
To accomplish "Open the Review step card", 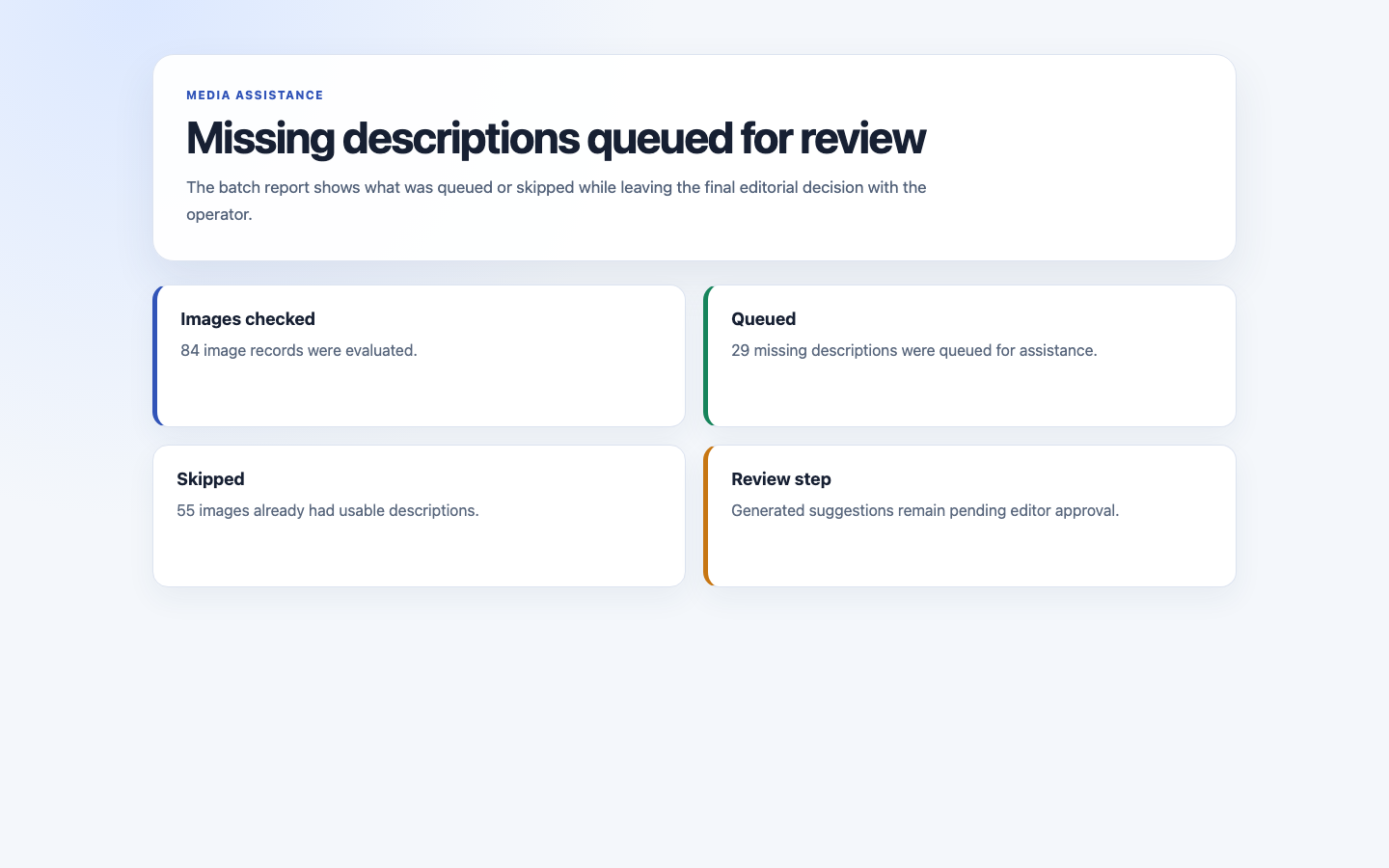I will pyautogui.click(x=969, y=516).
